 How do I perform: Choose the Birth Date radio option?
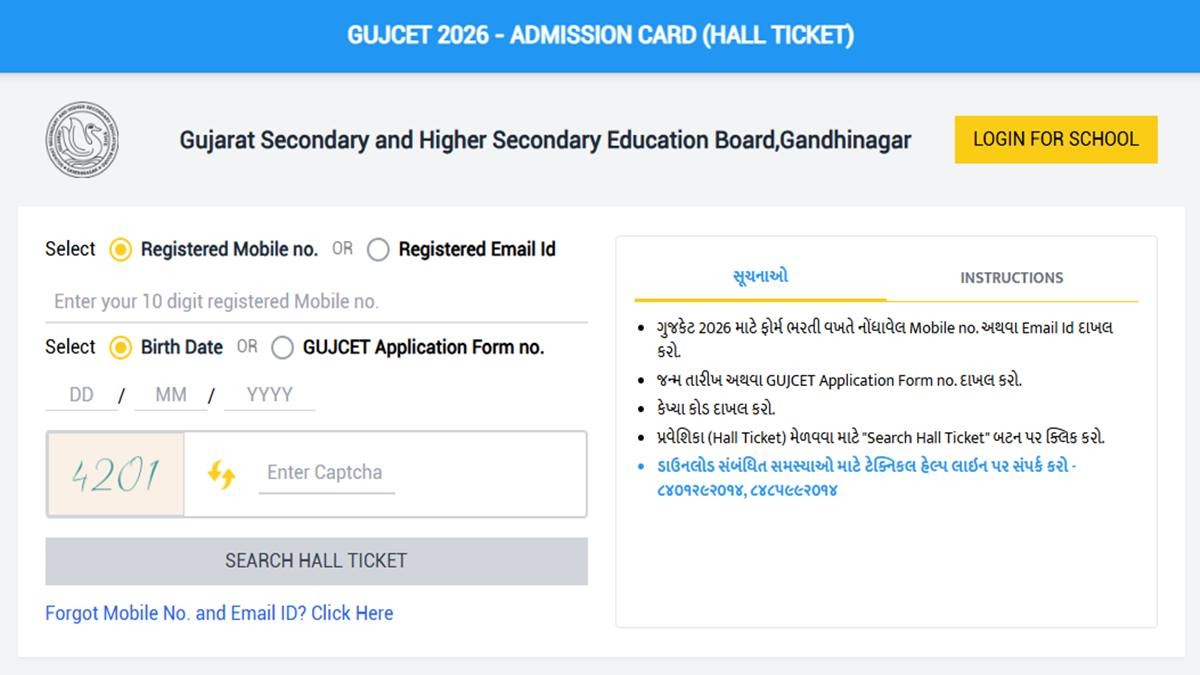click(x=121, y=348)
